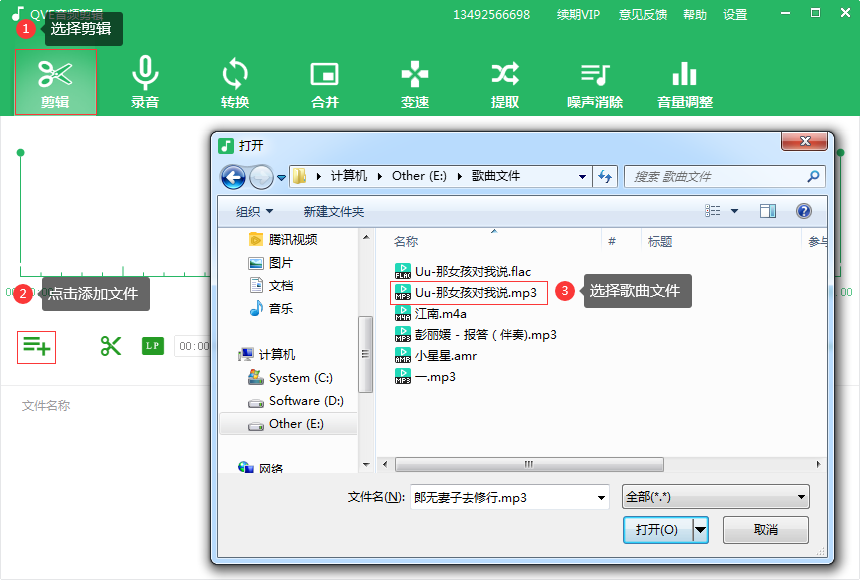Expand breadcrumb arrow after 计算机
The height and width of the screenshot is (580, 860).
point(380,176)
